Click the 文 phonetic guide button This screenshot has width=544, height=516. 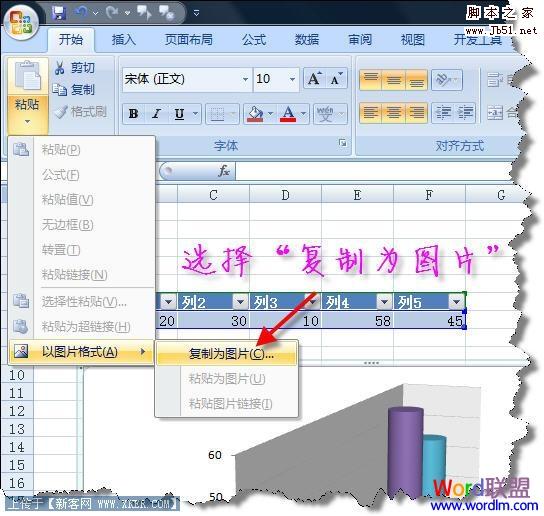point(325,113)
